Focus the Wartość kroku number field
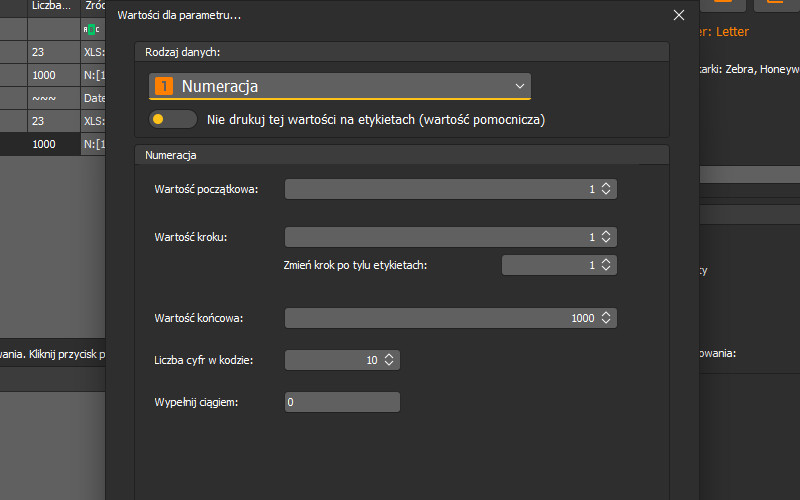 [440, 237]
